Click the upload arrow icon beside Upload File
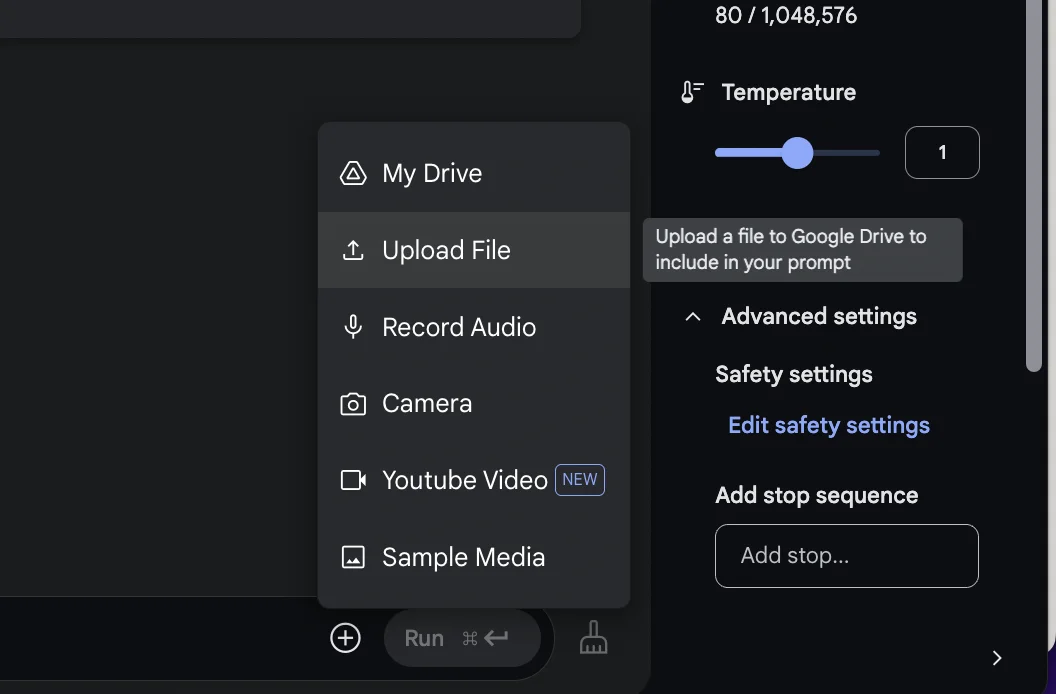Screen dimensions: 1056x694 (353, 250)
